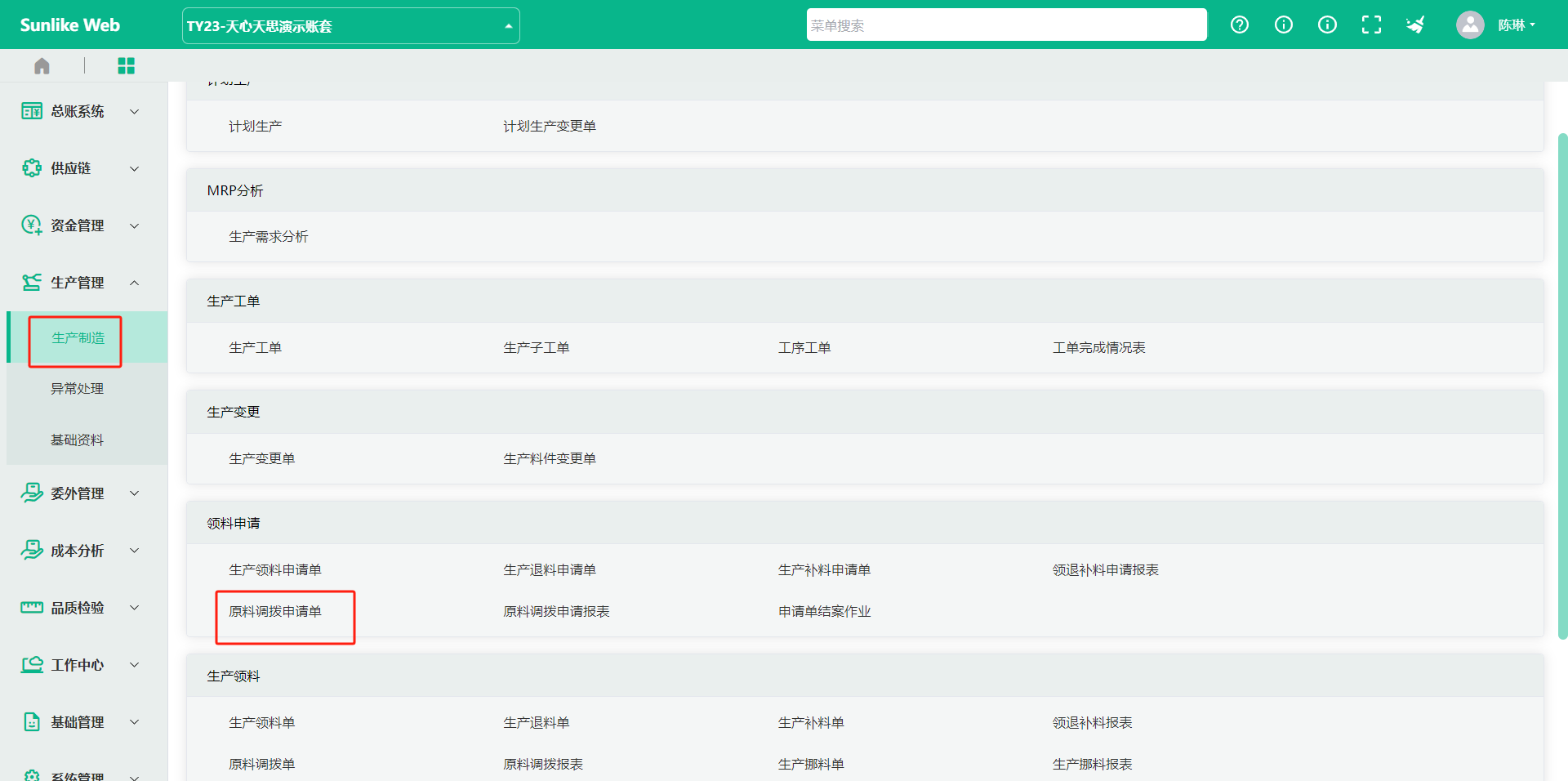Open 申请单结案作业 link
Image resolution: width=1568 pixels, height=781 pixels.
824,612
